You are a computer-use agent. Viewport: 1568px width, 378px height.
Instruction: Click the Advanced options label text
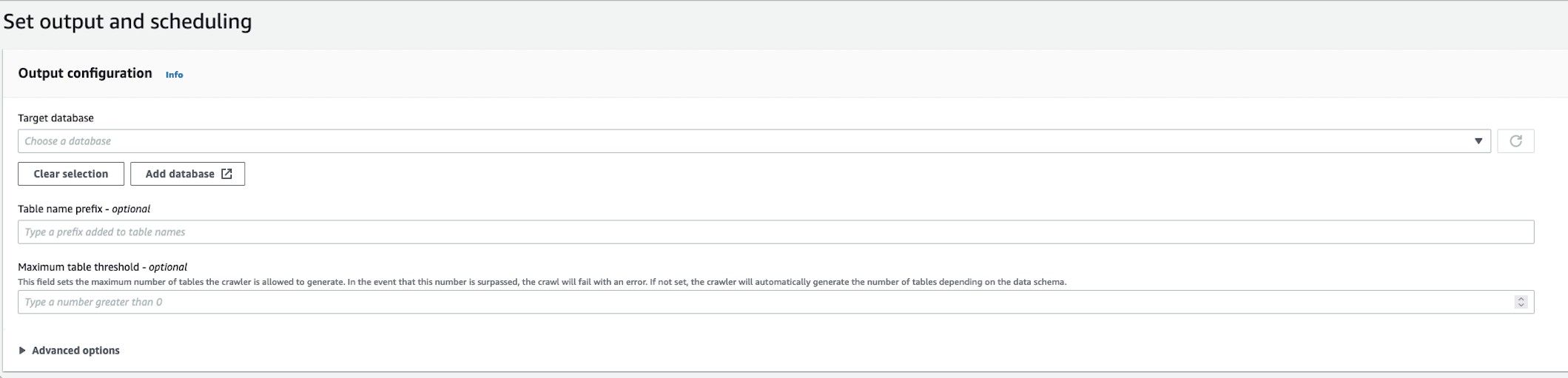[x=75, y=351]
